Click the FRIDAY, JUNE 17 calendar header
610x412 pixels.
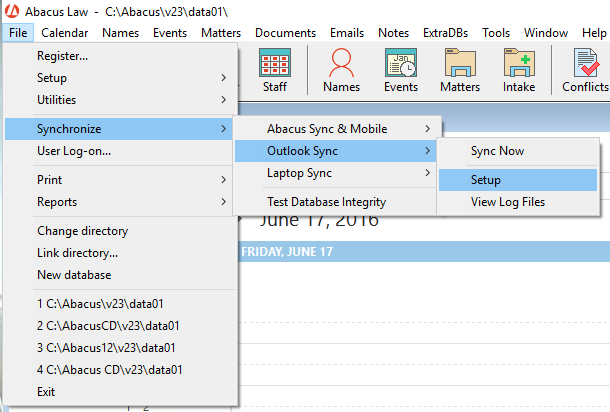point(424,252)
